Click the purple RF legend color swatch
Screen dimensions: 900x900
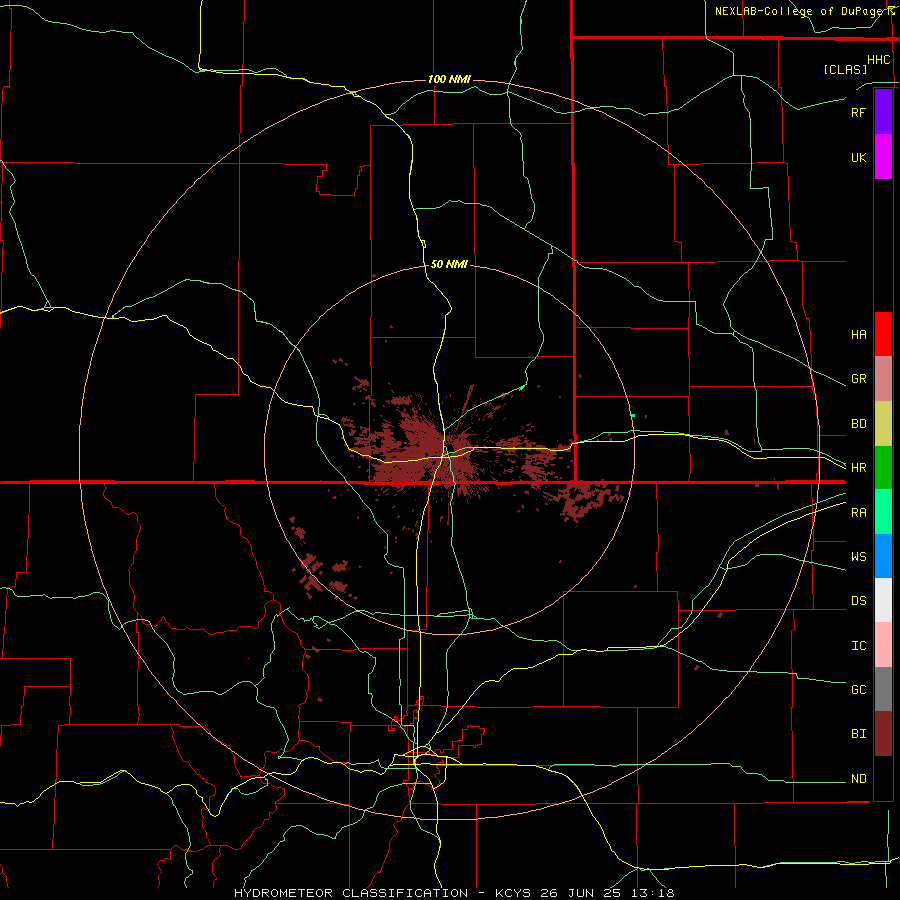pyautogui.click(x=883, y=112)
